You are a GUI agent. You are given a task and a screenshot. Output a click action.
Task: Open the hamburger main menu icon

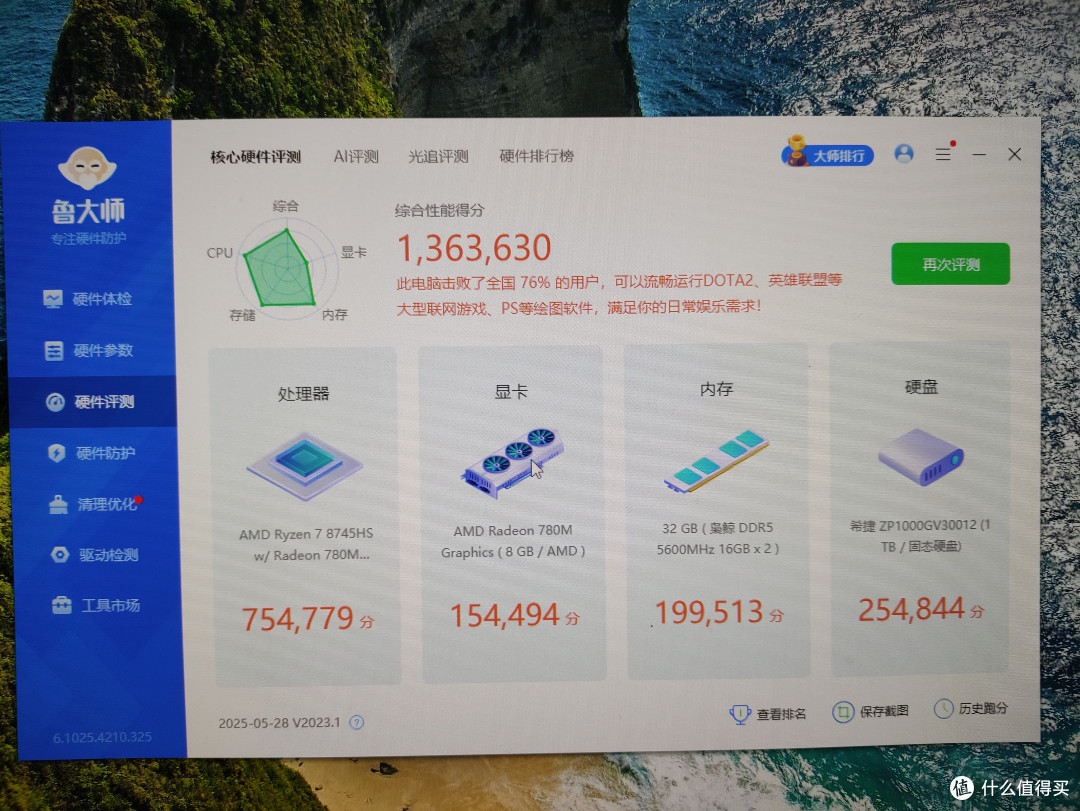click(x=944, y=154)
